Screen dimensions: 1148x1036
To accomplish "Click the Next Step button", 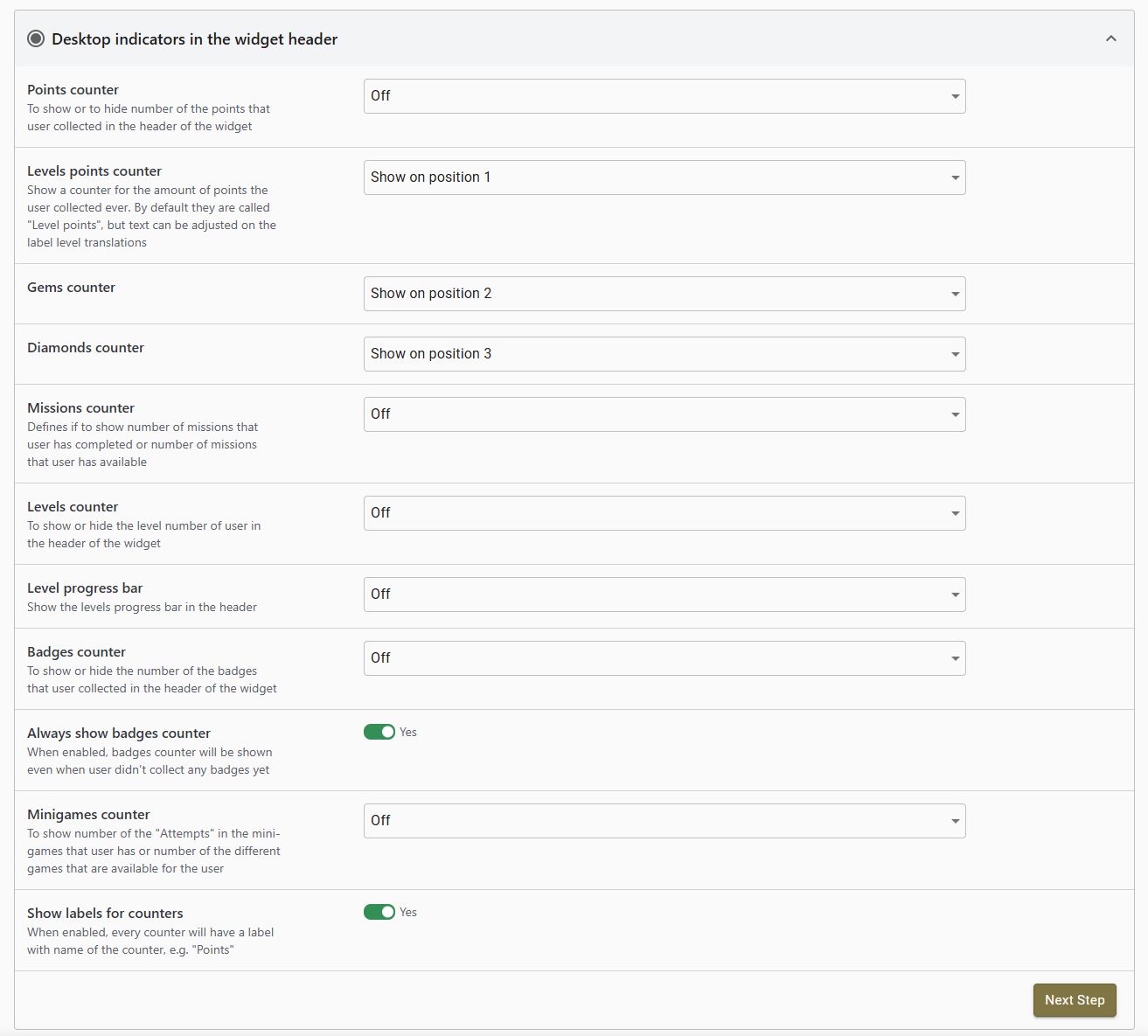I will click(x=1074, y=1000).
